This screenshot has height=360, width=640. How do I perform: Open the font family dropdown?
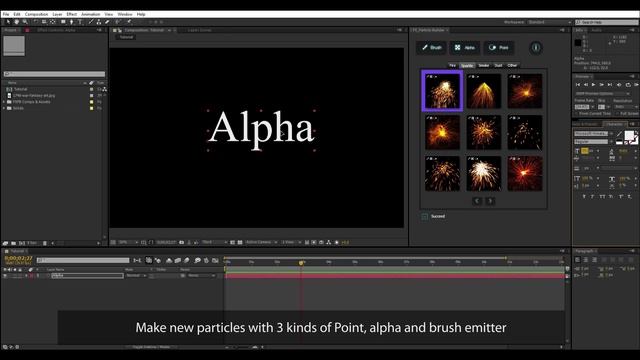coord(593,133)
